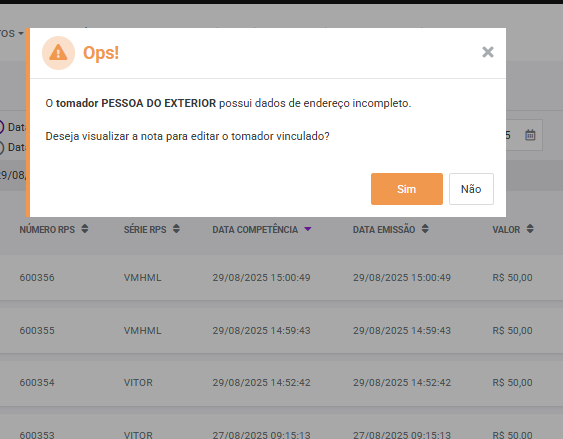Viewport: 563px width, 439px height.
Task: Click the Data Competência column header
Action: [255, 229]
